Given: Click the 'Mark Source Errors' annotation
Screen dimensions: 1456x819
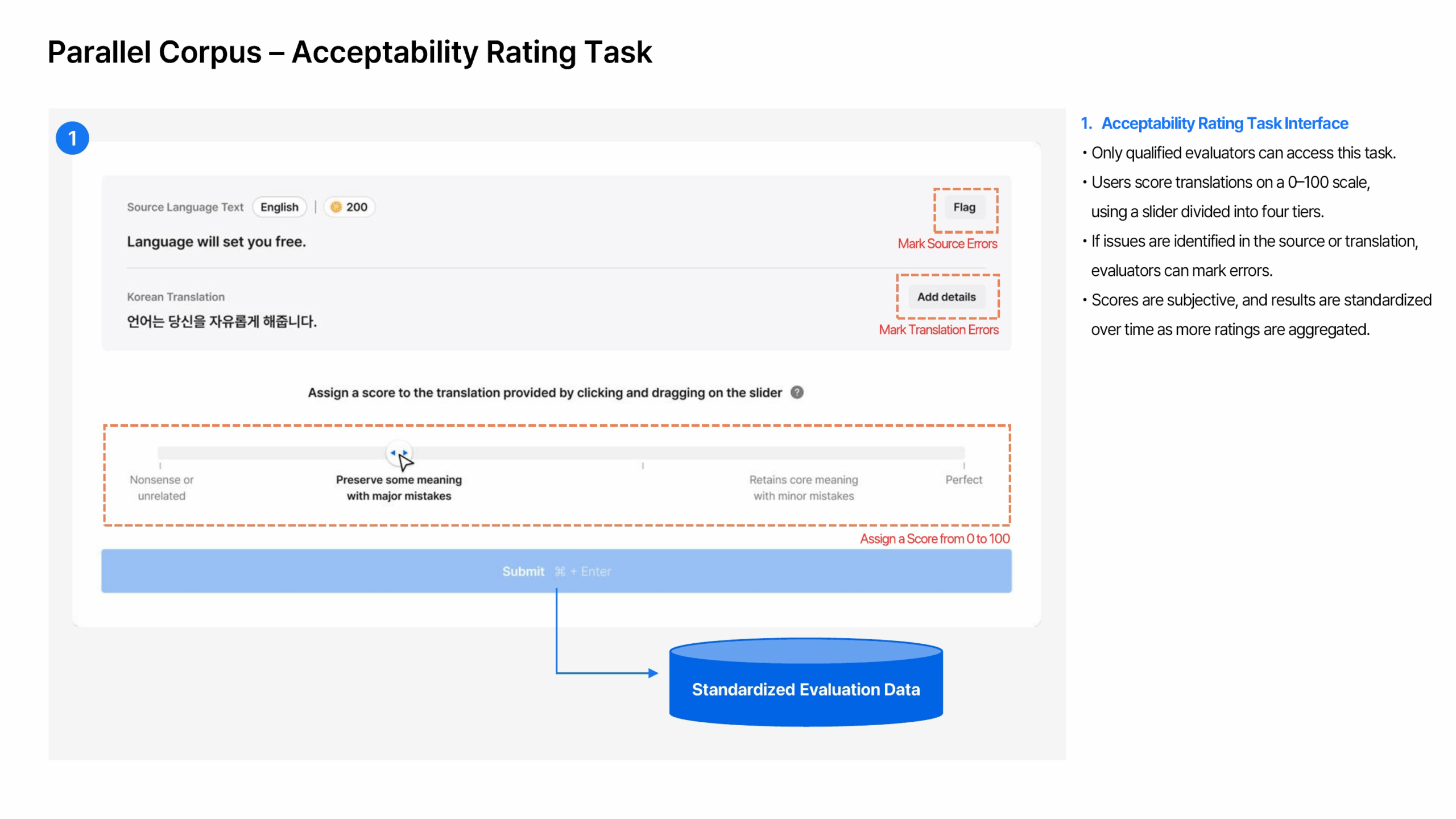Looking at the screenshot, I should coord(947,244).
